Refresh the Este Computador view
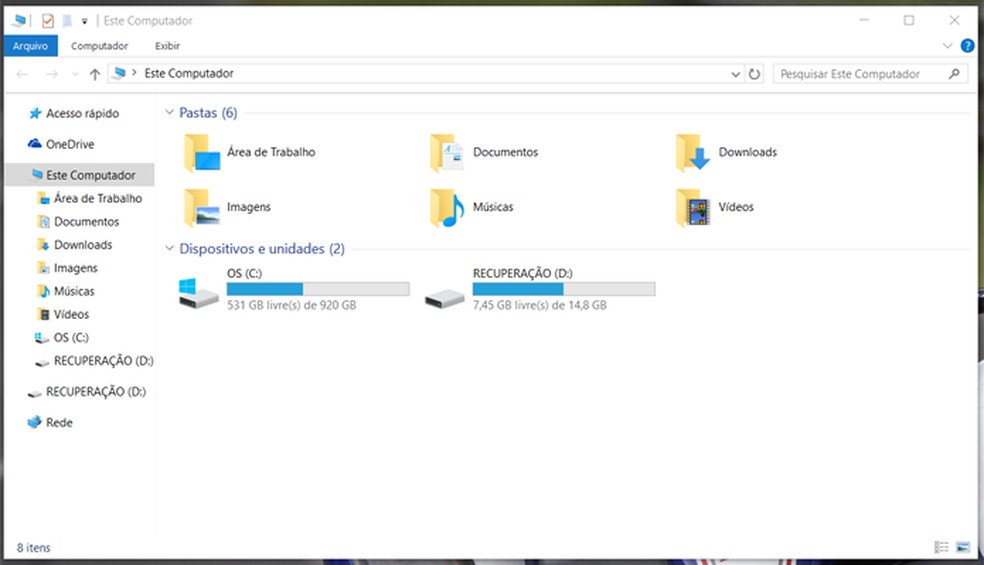 [754, 74]
